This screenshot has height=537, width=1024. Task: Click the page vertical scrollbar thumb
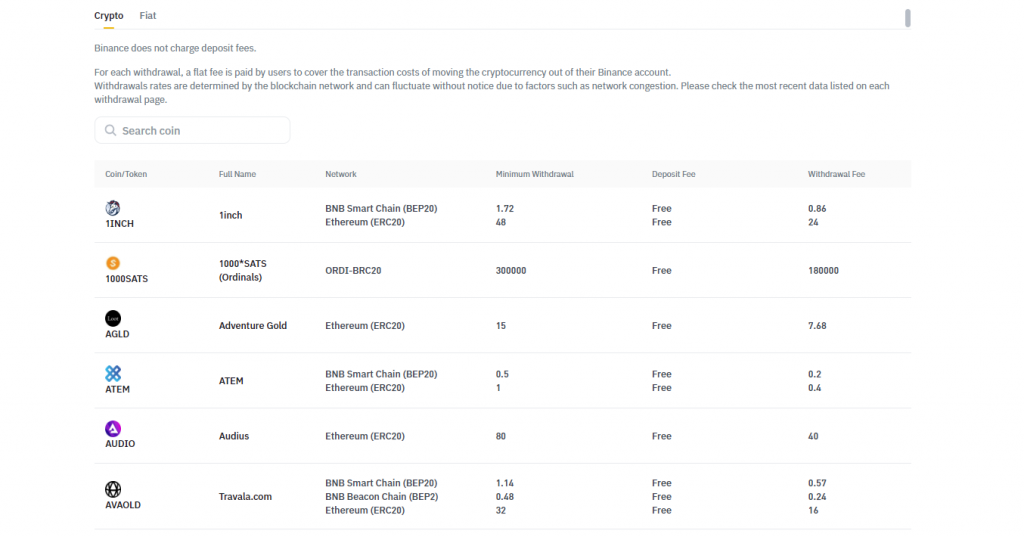click(908, 18)
